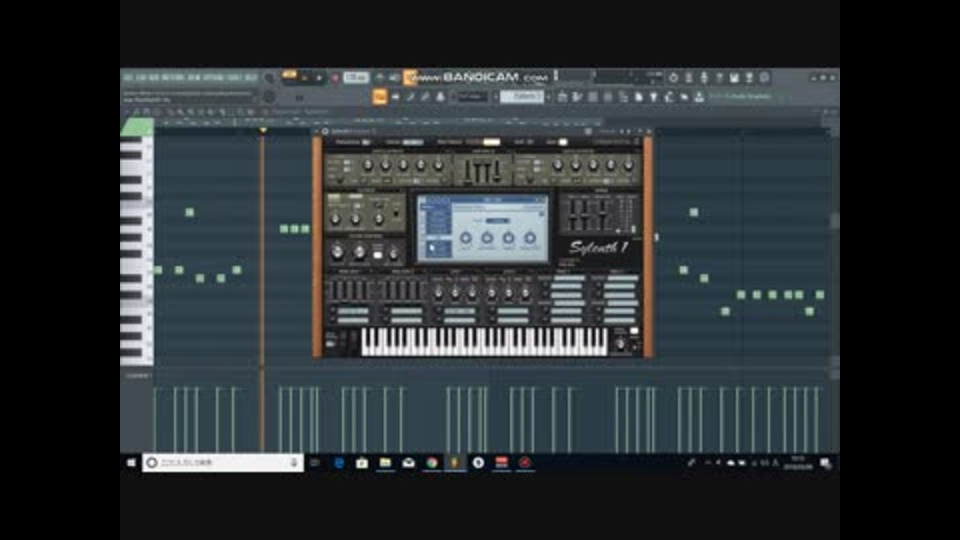Toggle the white button in the Filter Control section
Screen dimensions: 960x540
coord(378,255)
